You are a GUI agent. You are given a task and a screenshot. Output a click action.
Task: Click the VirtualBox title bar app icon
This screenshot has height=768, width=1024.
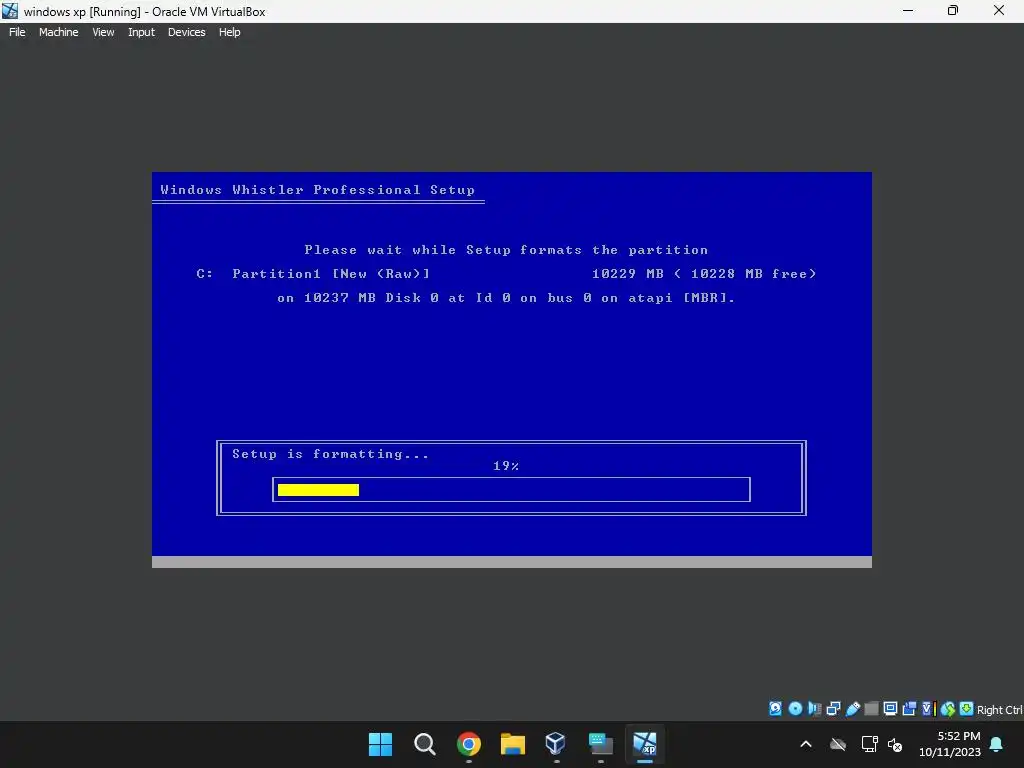10,11
